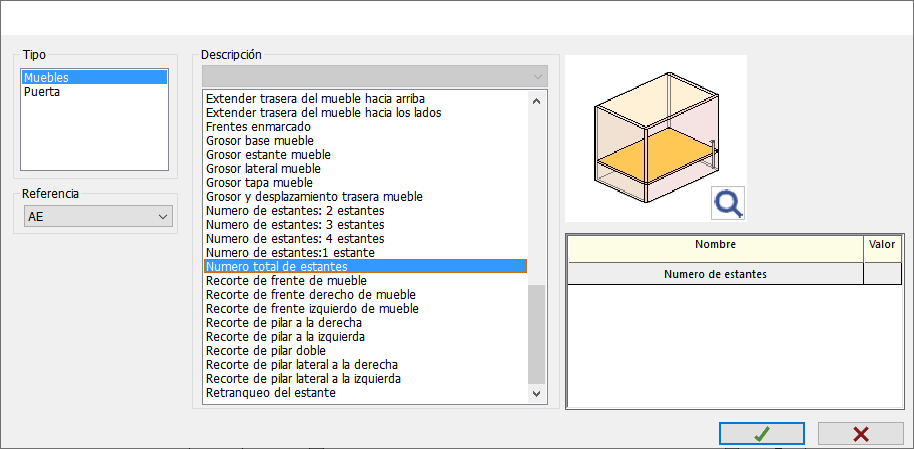The image size is (914, 449).
Task: Select Grosor tapa mueble
Action: (x=365, y=183)
